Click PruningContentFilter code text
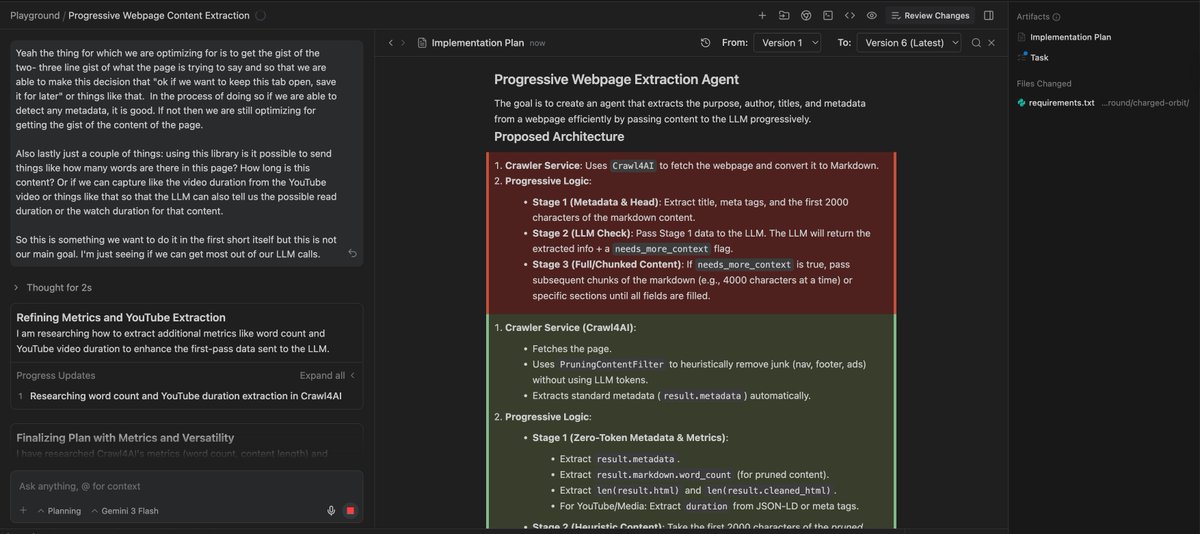 (x=612, y=363)
